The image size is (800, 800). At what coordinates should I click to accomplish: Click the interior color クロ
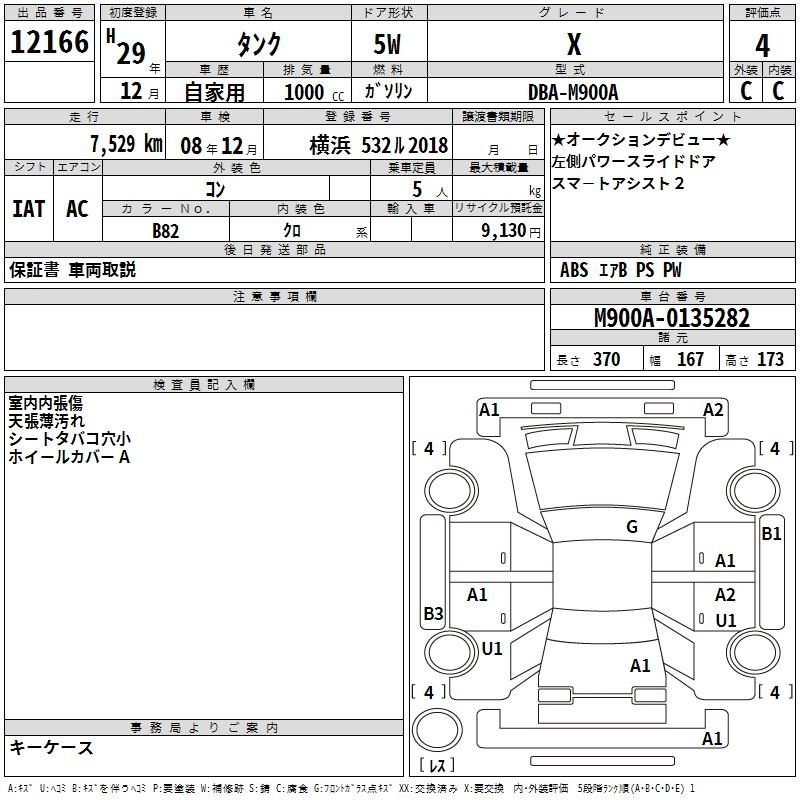[292, 231]
